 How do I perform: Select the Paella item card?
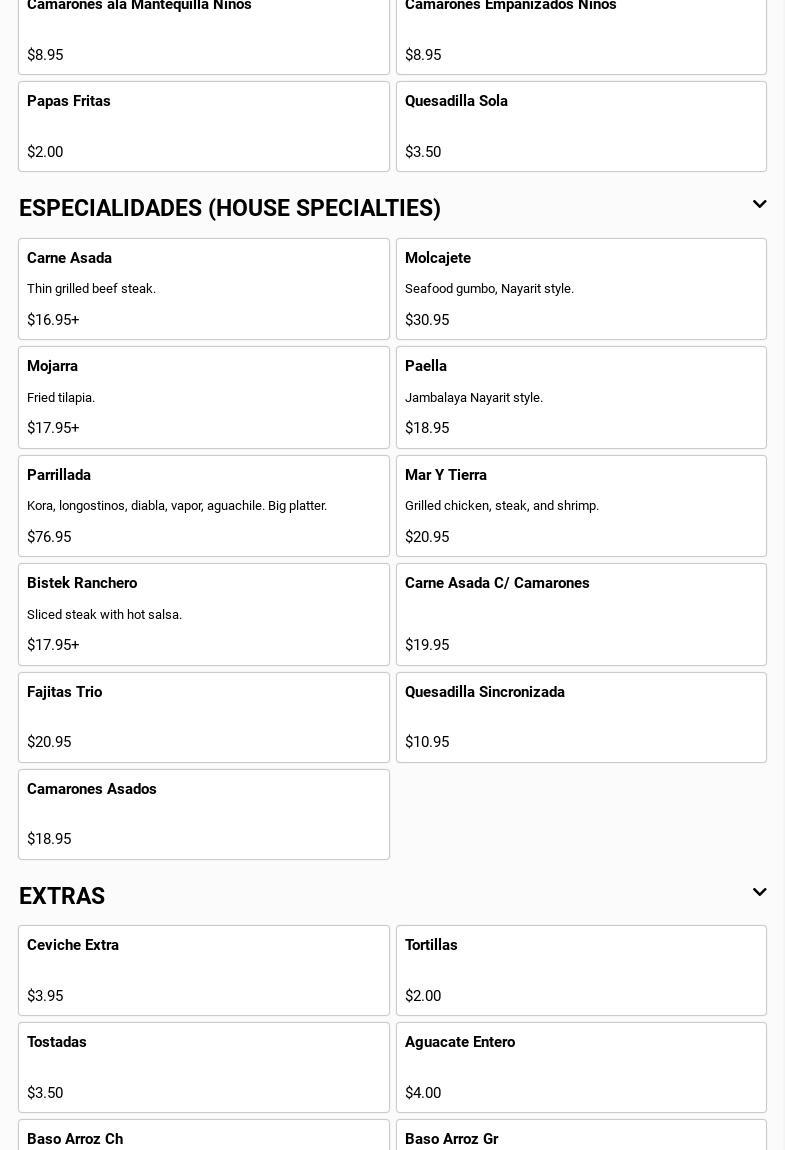581,398
